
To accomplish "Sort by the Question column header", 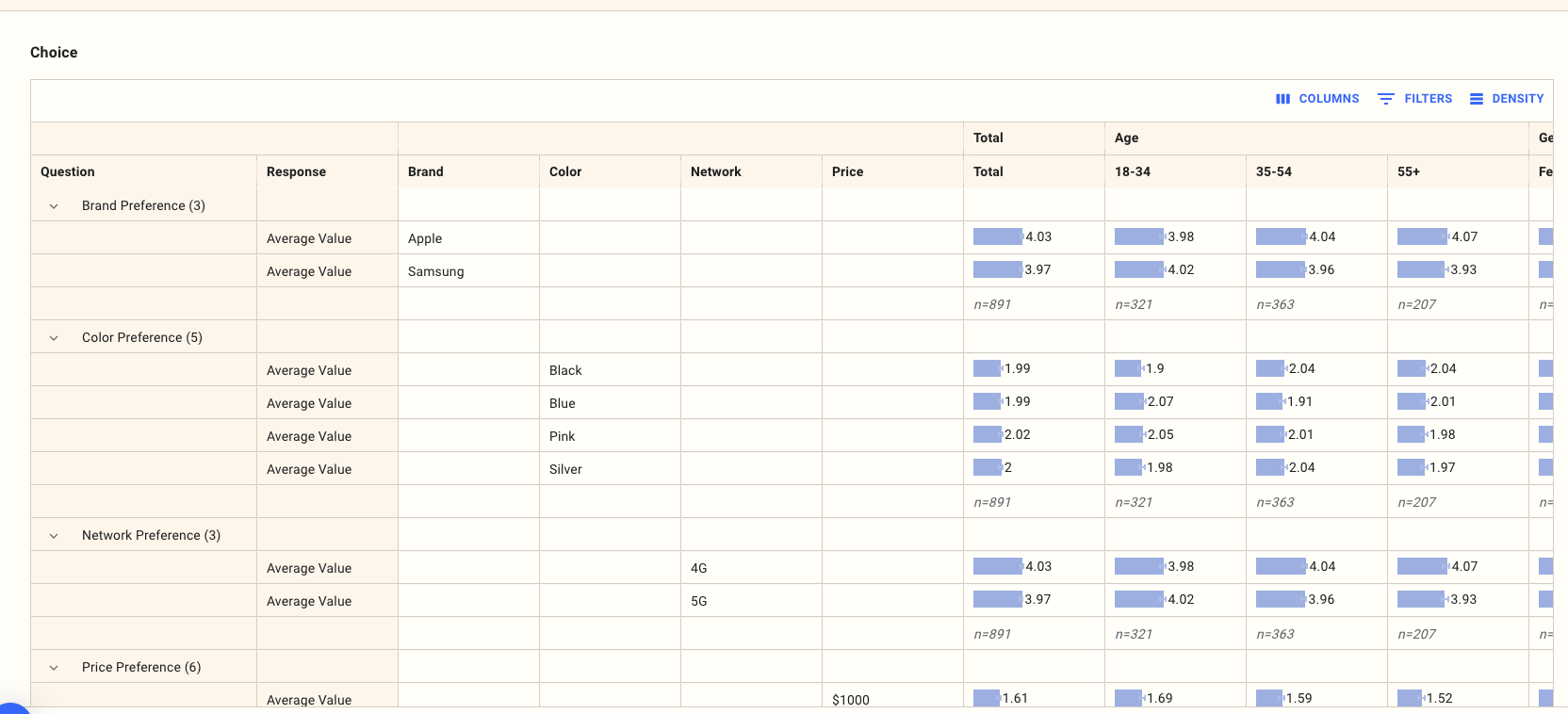I will pos(68,171).
